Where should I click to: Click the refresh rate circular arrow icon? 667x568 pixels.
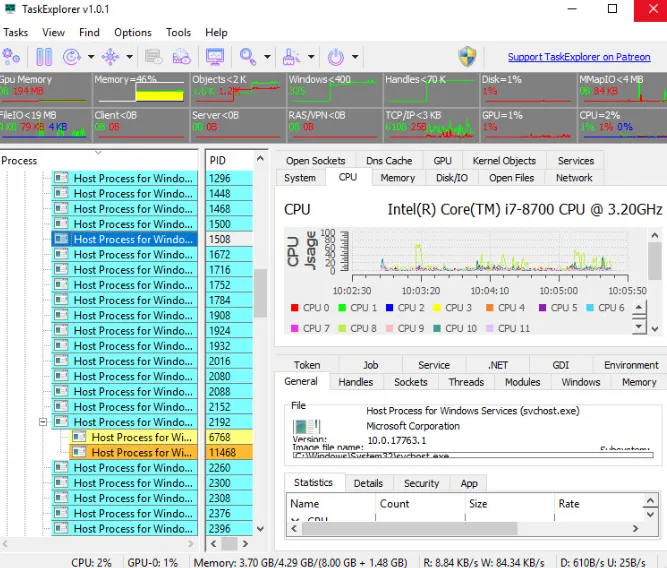pos(71,57)
